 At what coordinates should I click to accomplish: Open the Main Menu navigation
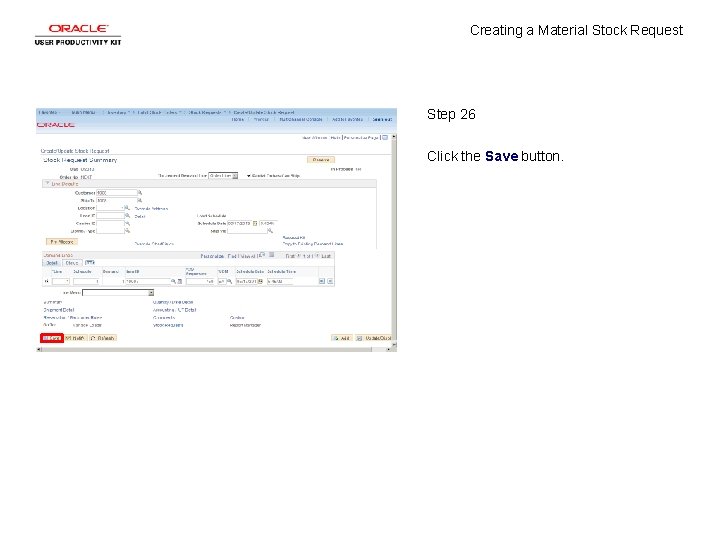tap(84, 112)
